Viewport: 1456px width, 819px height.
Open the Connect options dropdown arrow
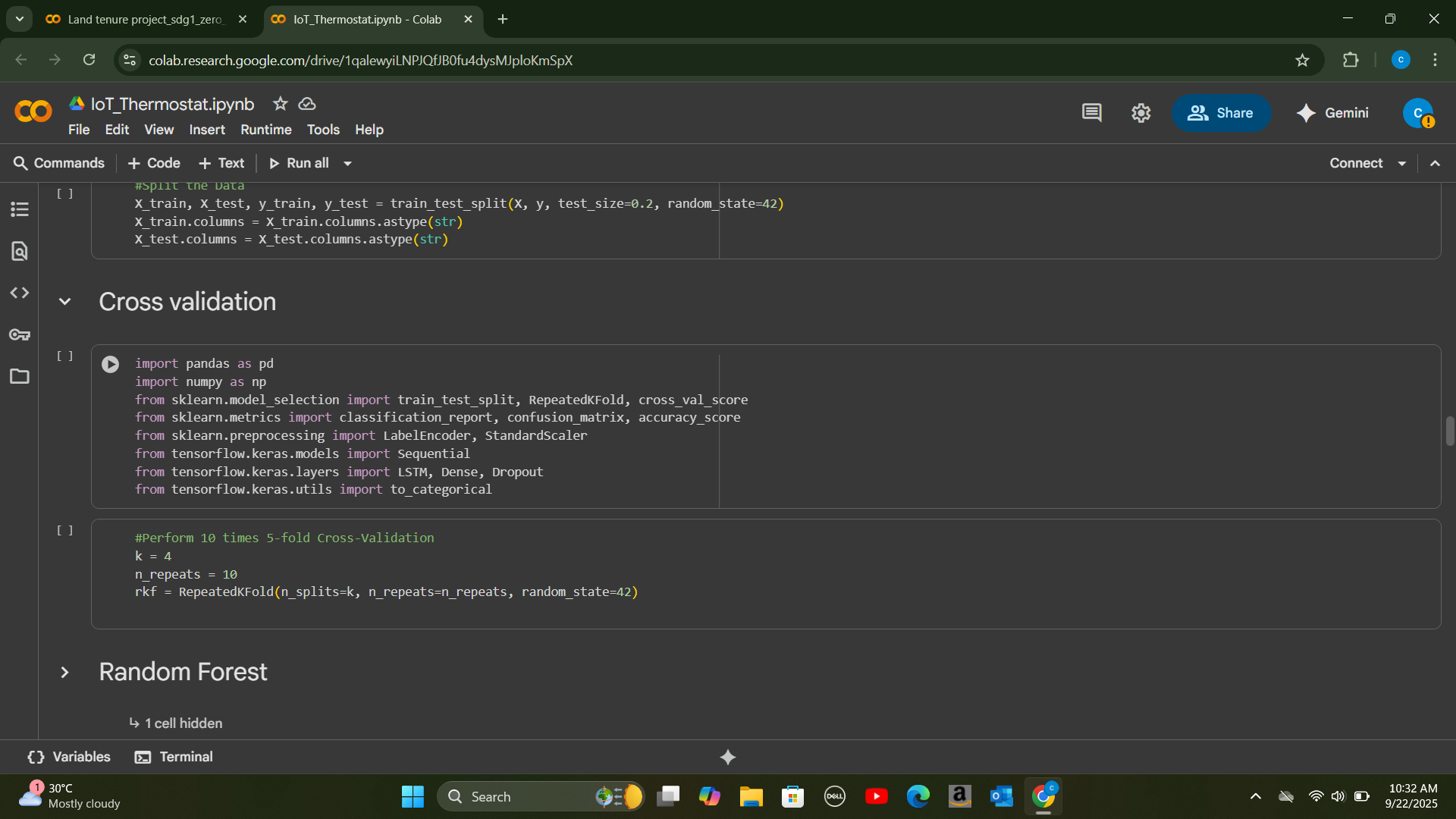pyautogui.click(x=1402, y=163)
